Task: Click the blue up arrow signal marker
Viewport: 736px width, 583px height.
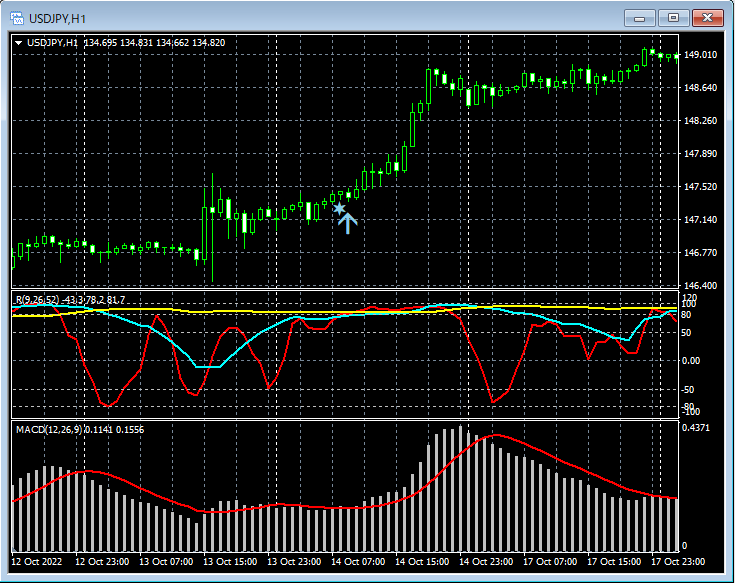Action: [x=347, y=223]
